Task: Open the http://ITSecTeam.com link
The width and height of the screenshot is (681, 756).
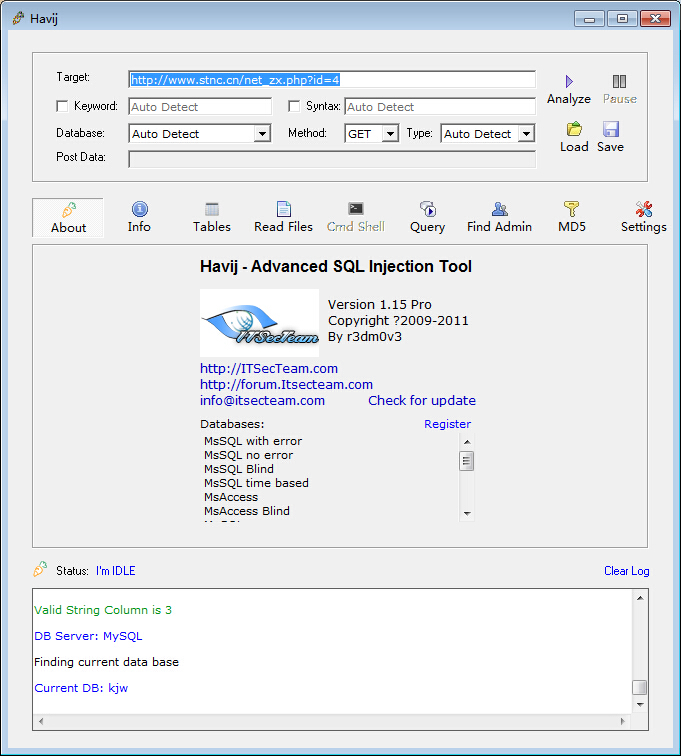Action: click(269, 368)
